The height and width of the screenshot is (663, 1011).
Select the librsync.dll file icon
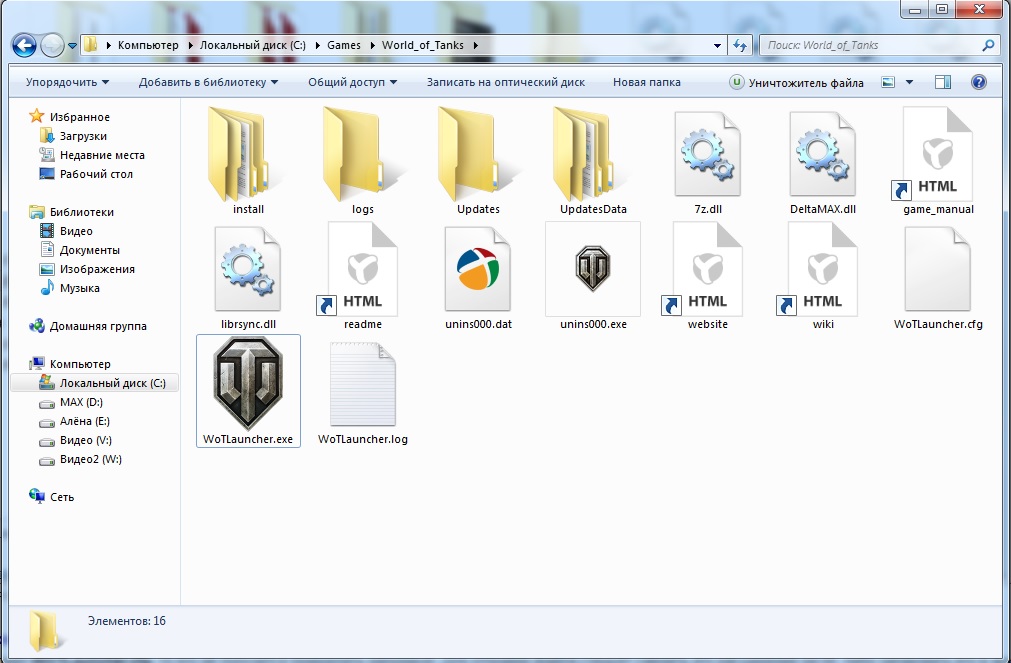(x=248, y=268)
